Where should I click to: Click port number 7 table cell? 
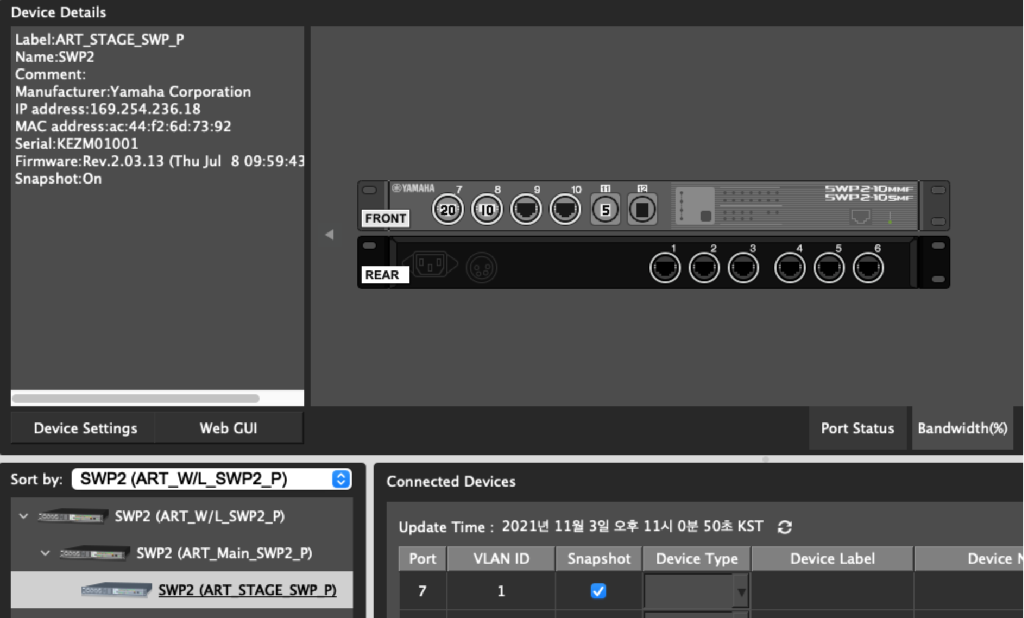[x=423, y=591]
